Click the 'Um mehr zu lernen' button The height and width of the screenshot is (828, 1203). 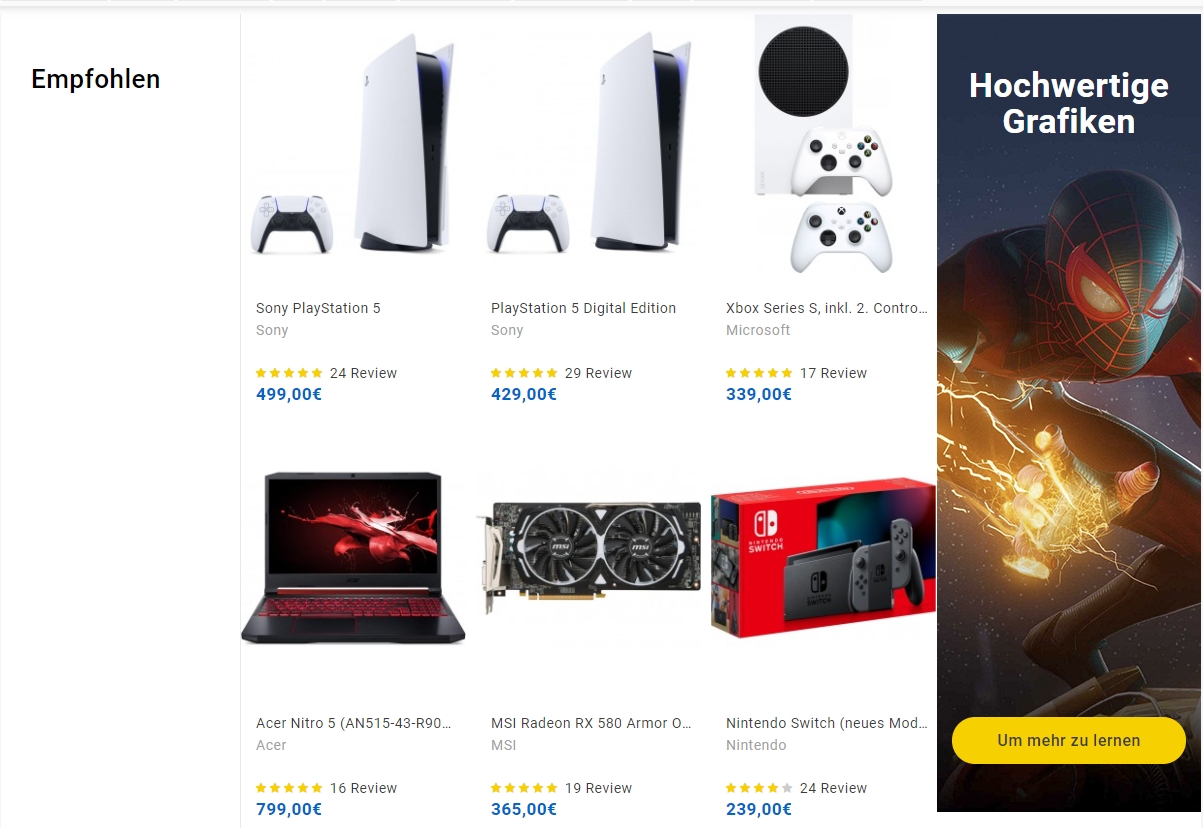(x=1068, y=741)
